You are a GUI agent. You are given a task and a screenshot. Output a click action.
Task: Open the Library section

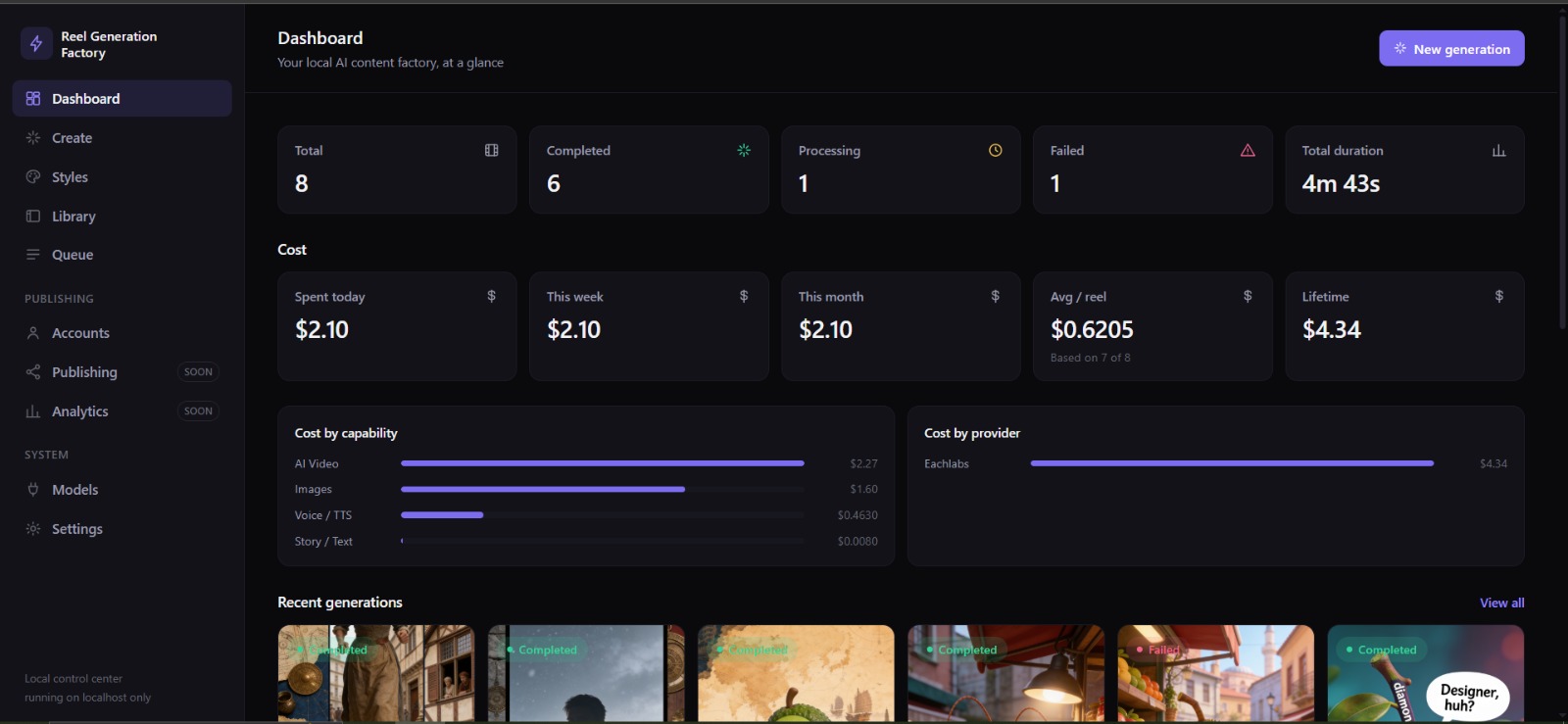click(122, 217)
